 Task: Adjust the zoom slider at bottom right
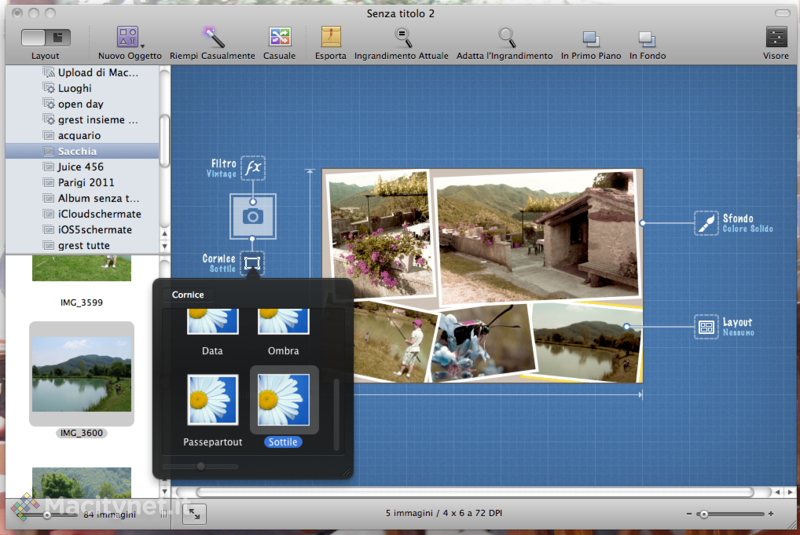[704, 514]
